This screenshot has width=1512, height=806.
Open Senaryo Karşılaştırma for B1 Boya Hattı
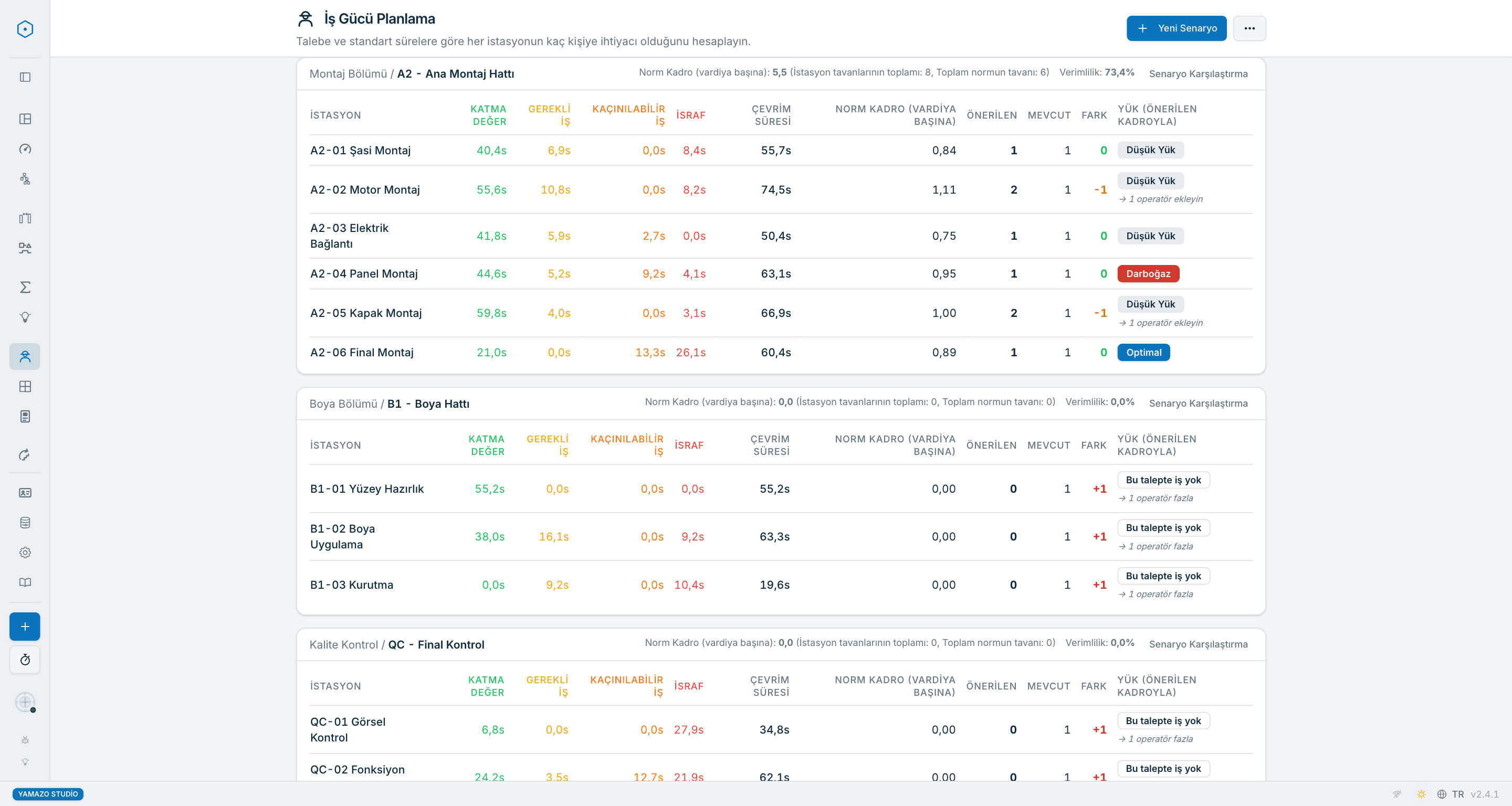pyautogui.click(x=1198, y=403)
